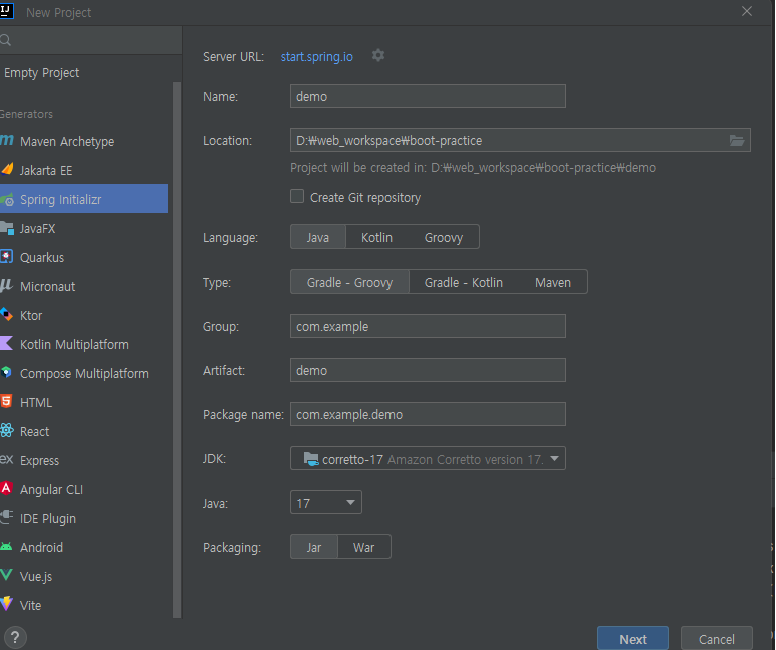Image resolution: width=776 pixels, height=650 pixels.
Task: Click the Package name field
Action: (428, 414)
